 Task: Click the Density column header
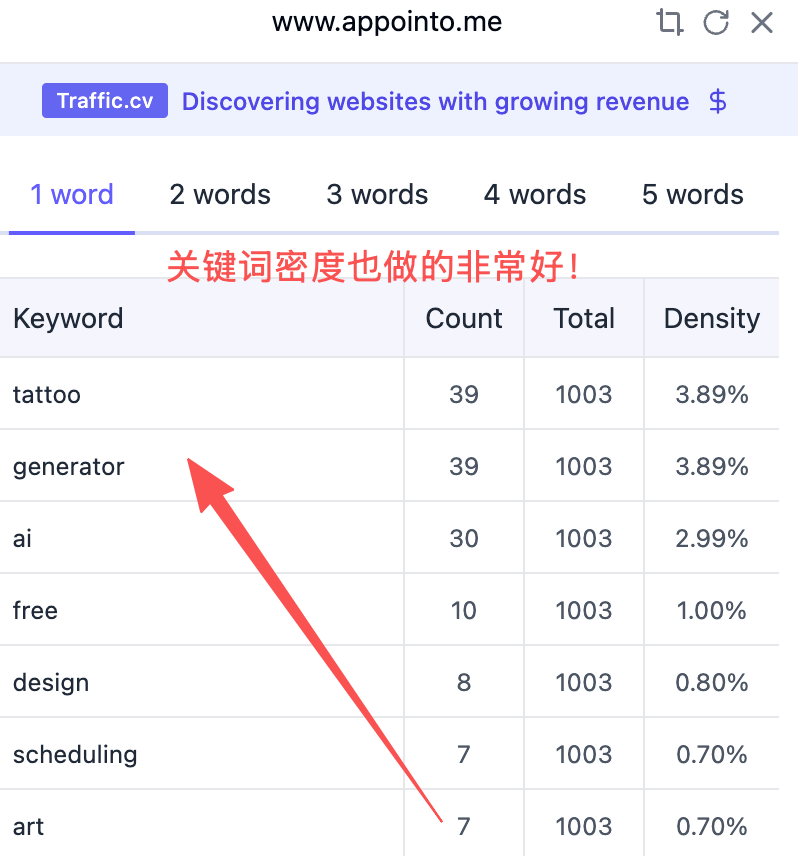pyautogui.click(x=712, y=318)
